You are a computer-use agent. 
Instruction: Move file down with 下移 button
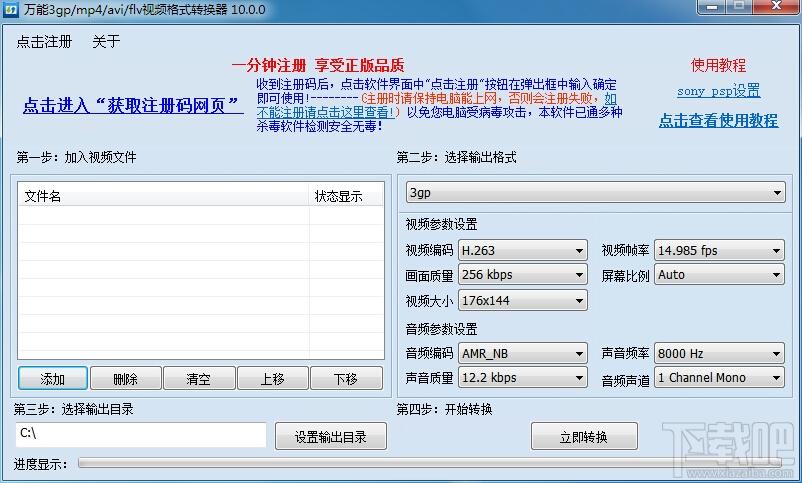point(346,379)
